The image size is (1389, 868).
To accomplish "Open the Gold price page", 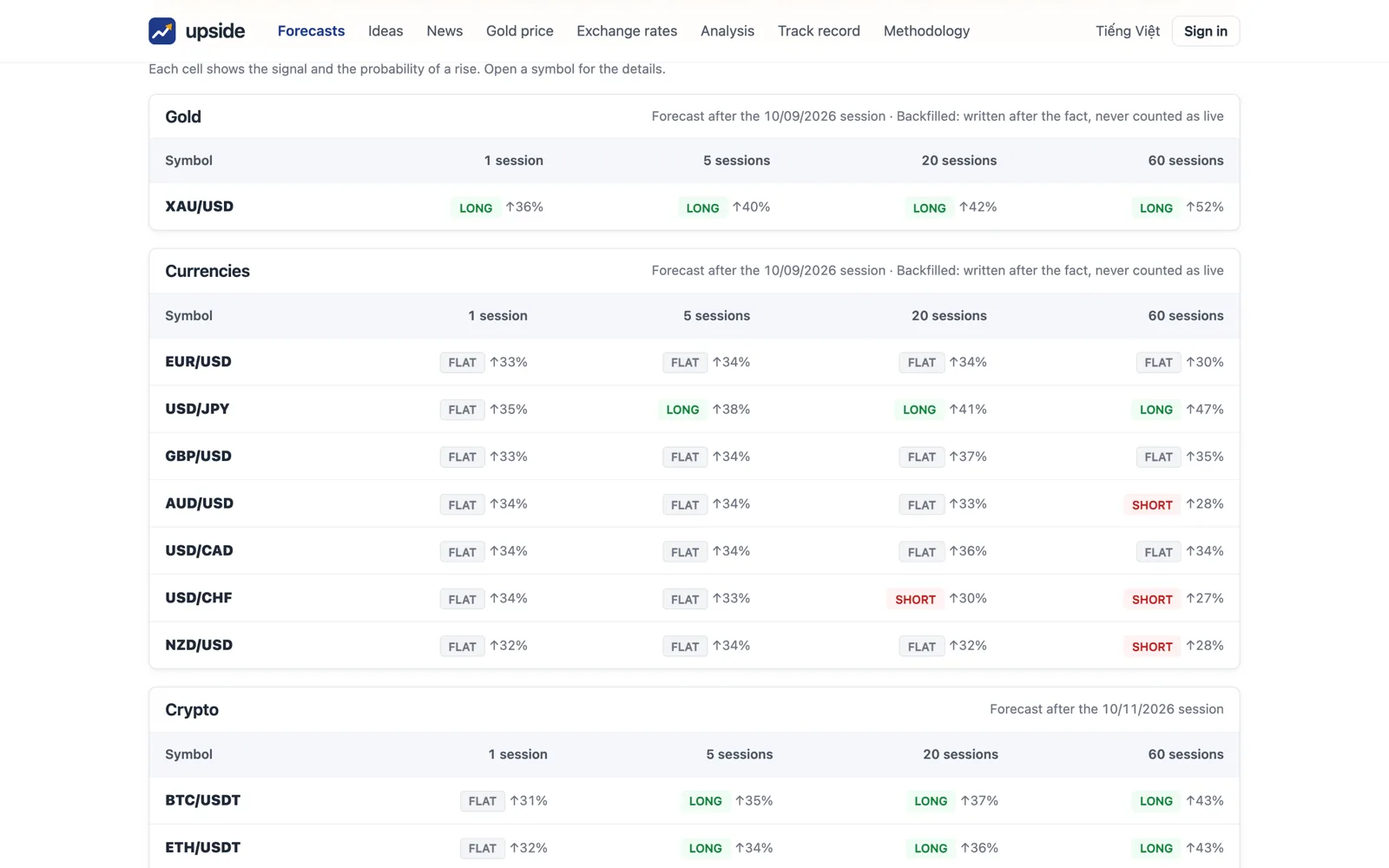I will coord(520,31).
